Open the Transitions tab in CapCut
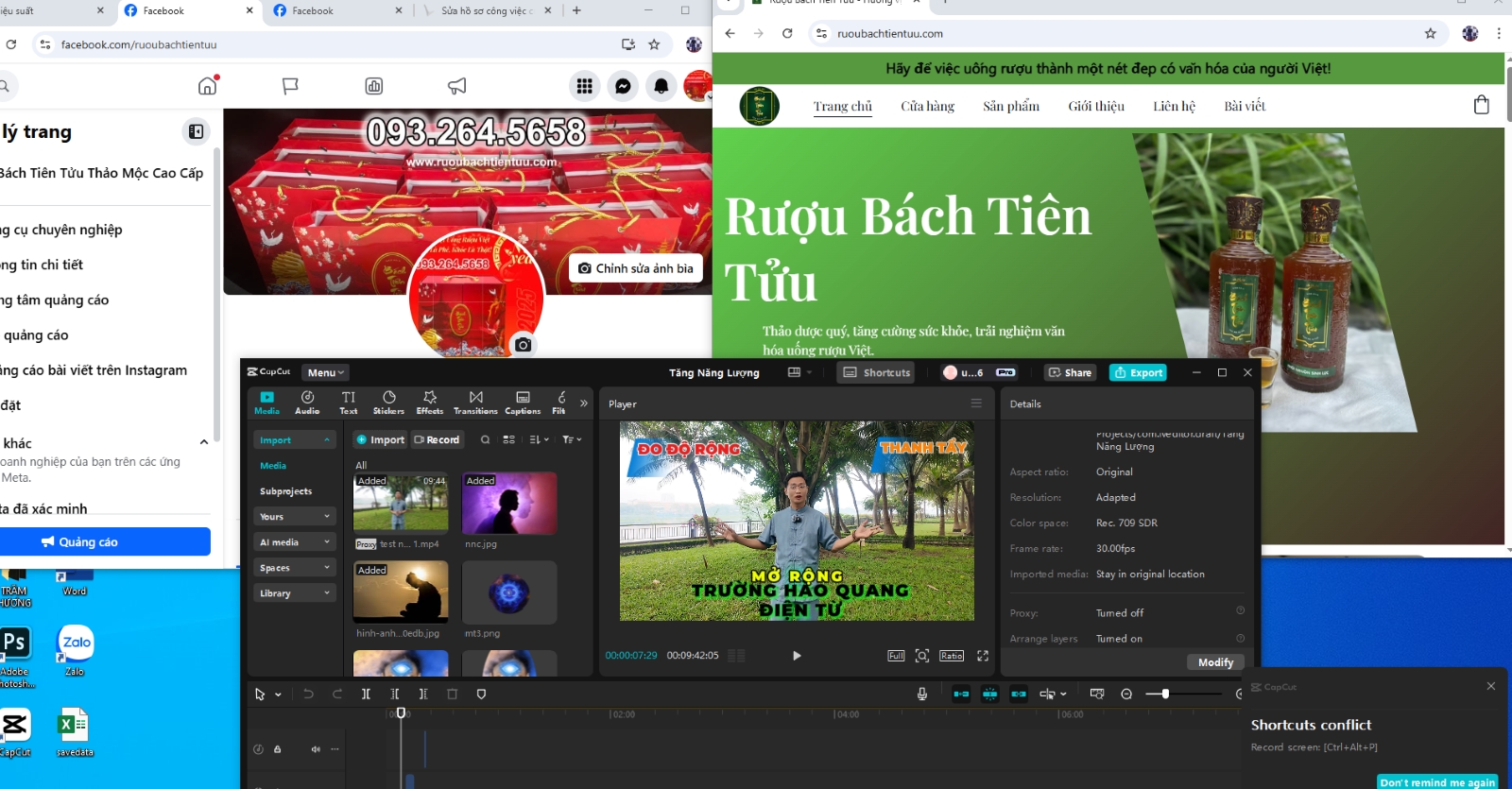Image resolution: width=1512 pixels, height=789 pixels. (475, 403)
